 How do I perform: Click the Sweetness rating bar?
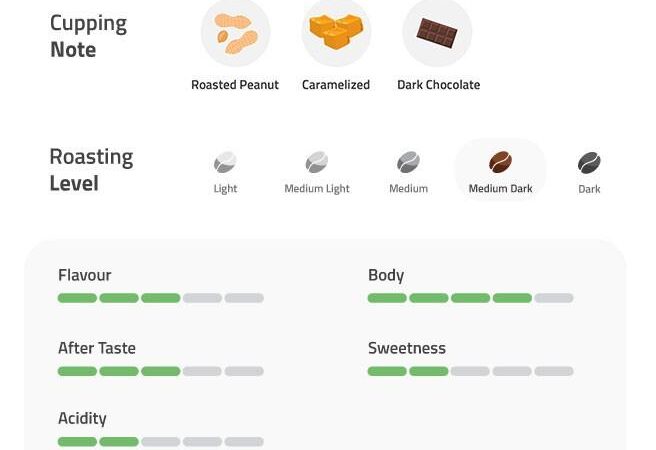pos(470,371)
